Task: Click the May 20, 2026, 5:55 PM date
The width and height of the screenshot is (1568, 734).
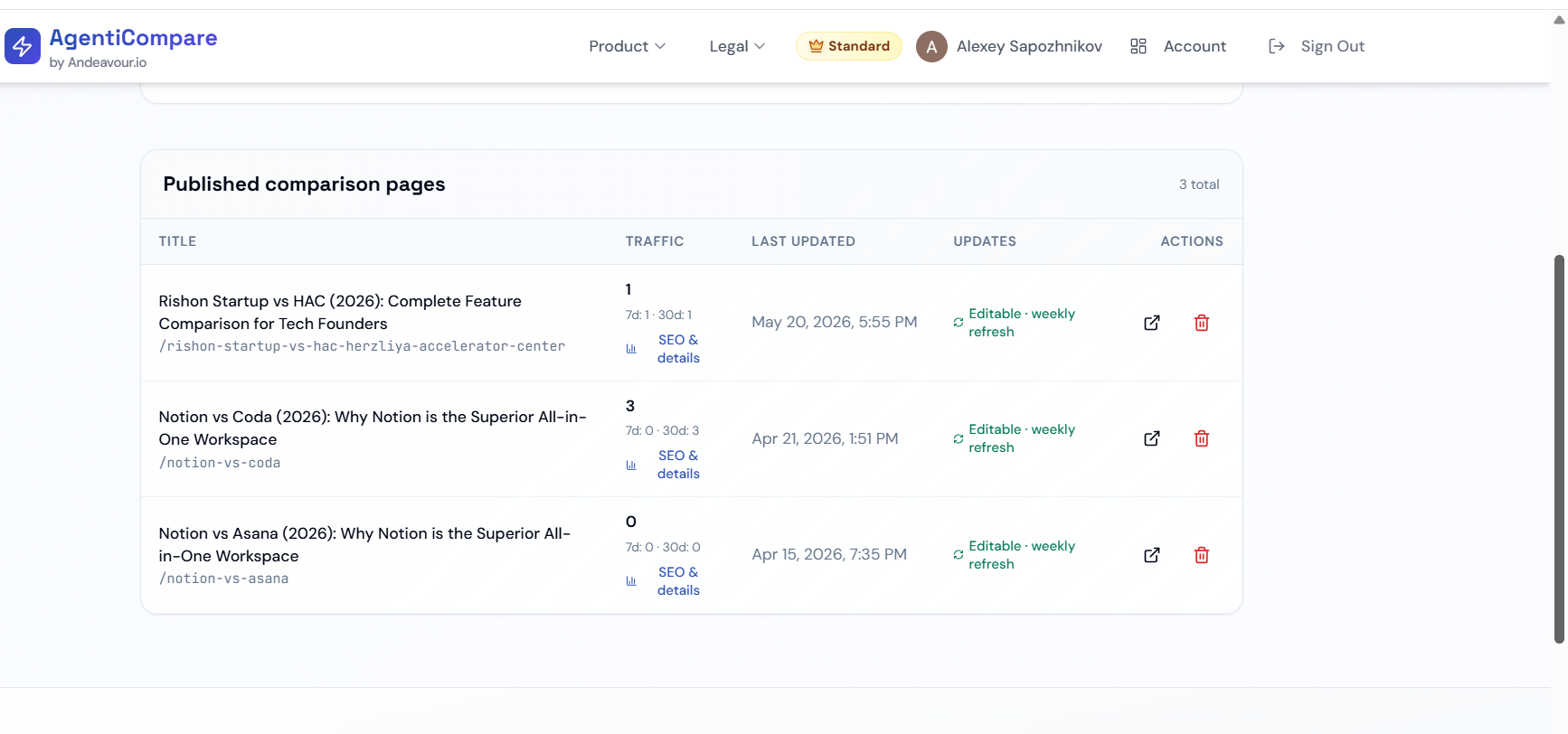Action: 835,322
